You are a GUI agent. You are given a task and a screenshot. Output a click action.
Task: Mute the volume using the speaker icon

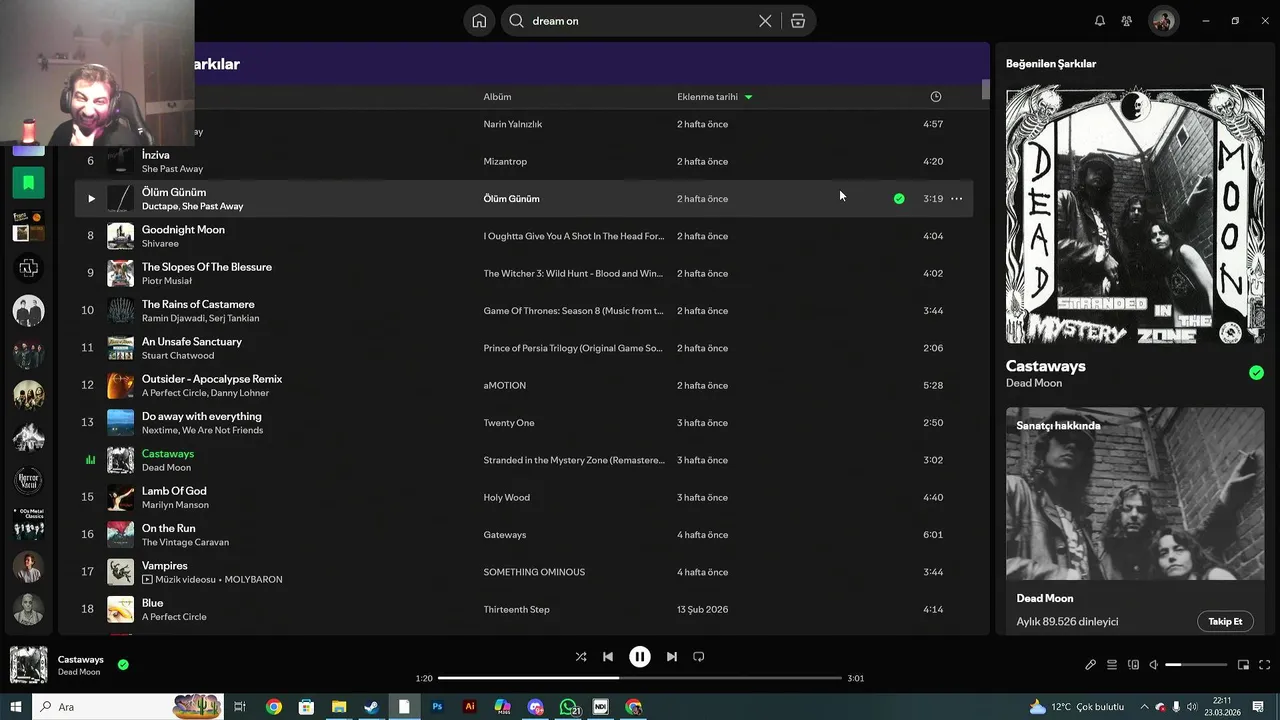coord(1153,665)
